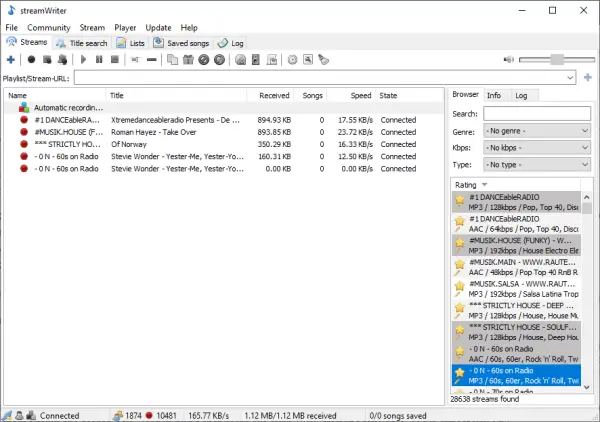Image resolution: width=600 pixels, height=422 pixels.
Task: Select the - 0 N - 60s on Radio MP3 browser entry
Action: click(x=516, y=375)
